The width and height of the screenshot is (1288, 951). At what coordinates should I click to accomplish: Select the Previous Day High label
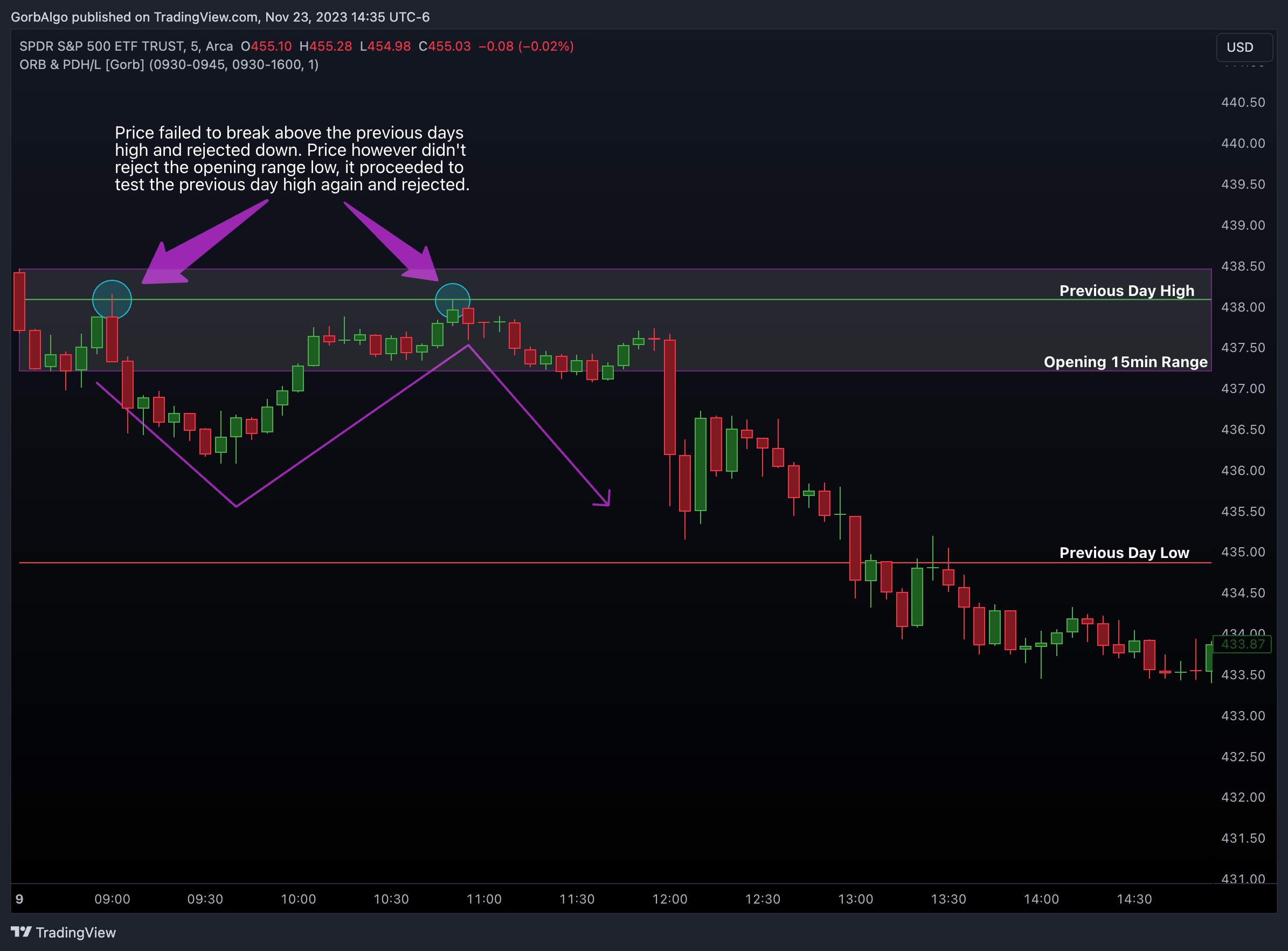pyautogui.click(x=1126, y=291)
